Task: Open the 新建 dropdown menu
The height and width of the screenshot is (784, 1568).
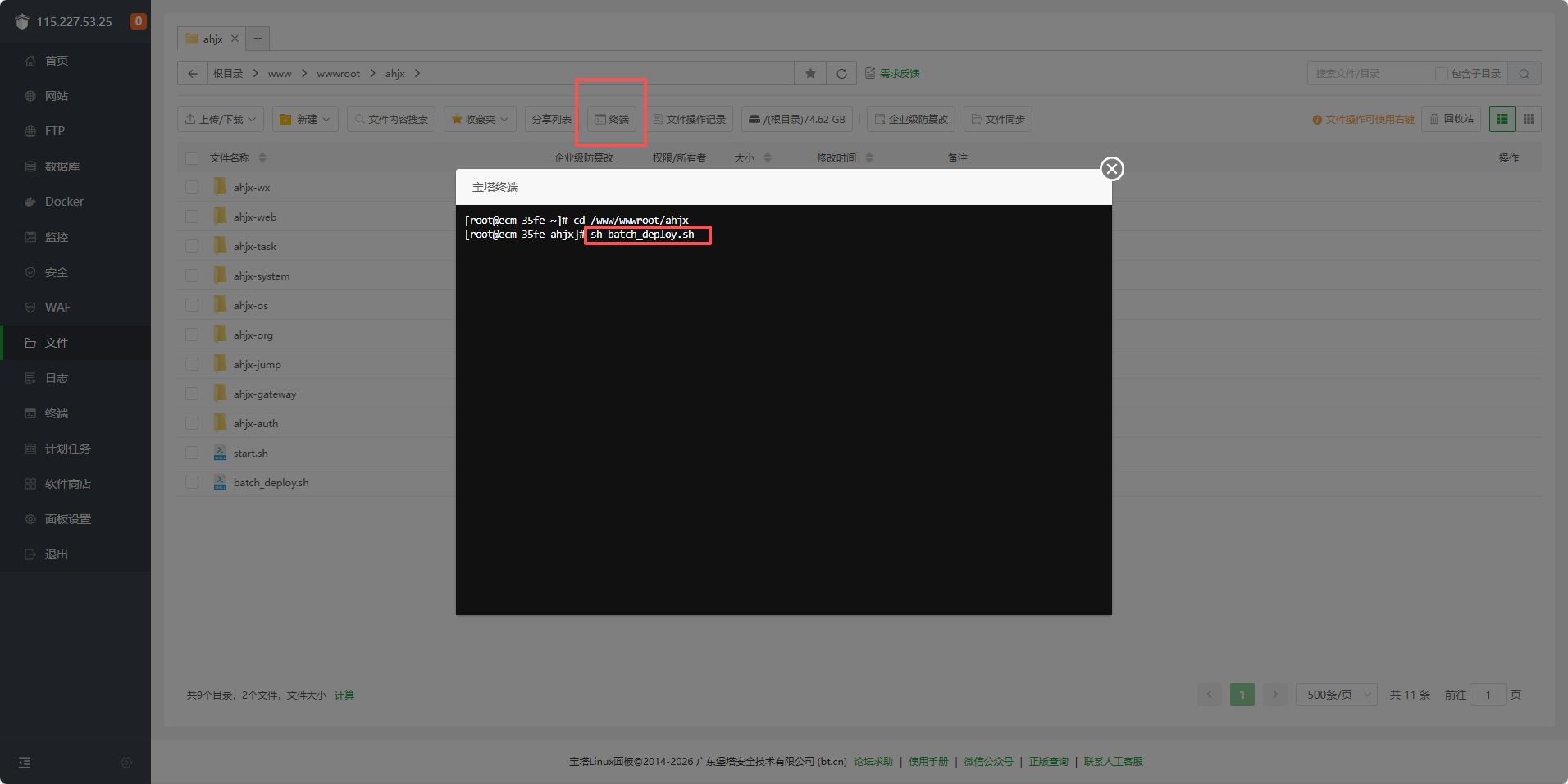Action: (305, 119)
